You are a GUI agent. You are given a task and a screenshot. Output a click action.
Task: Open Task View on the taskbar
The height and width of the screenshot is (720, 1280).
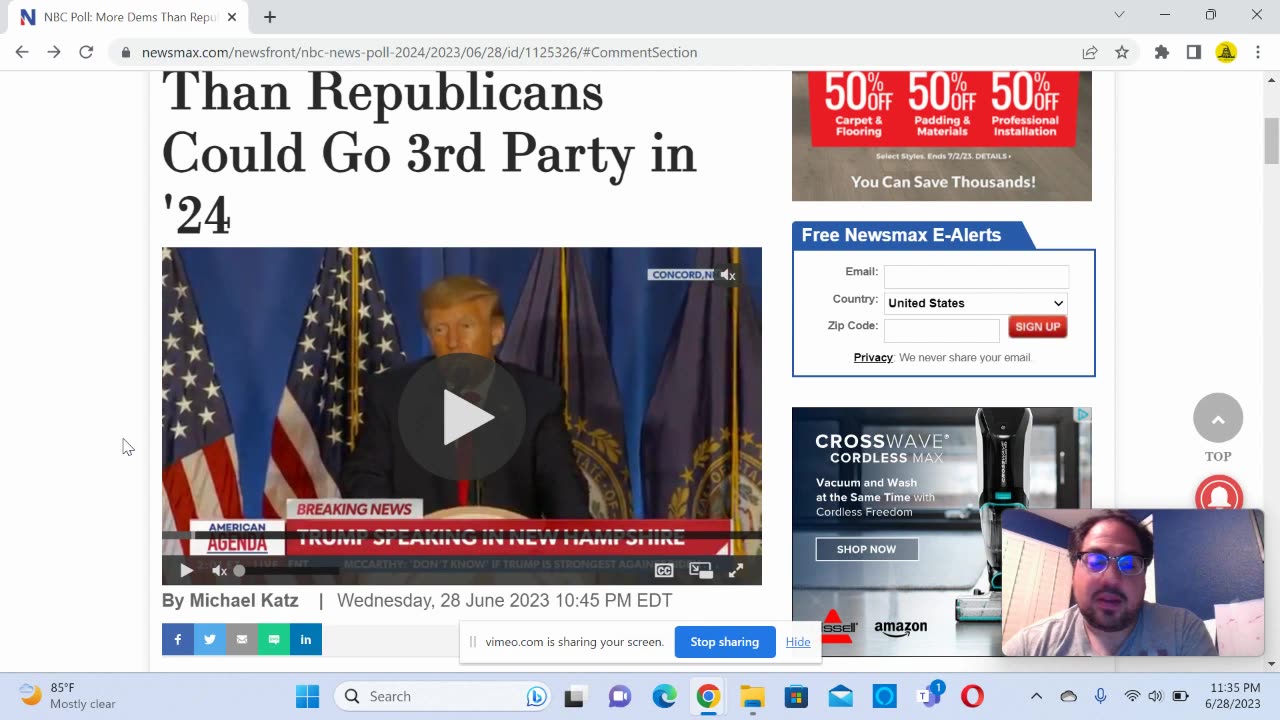pyautogui.click(x=574, y=696)
